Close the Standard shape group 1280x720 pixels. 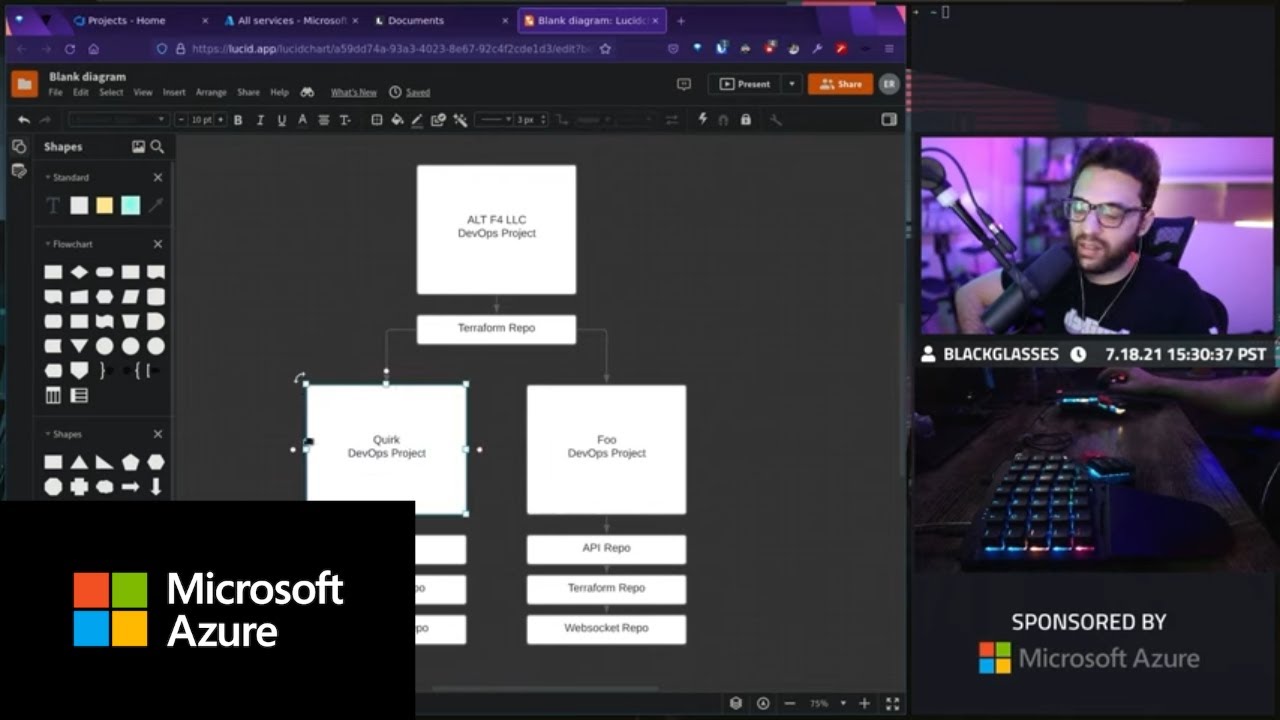click(x=157, y=177)
